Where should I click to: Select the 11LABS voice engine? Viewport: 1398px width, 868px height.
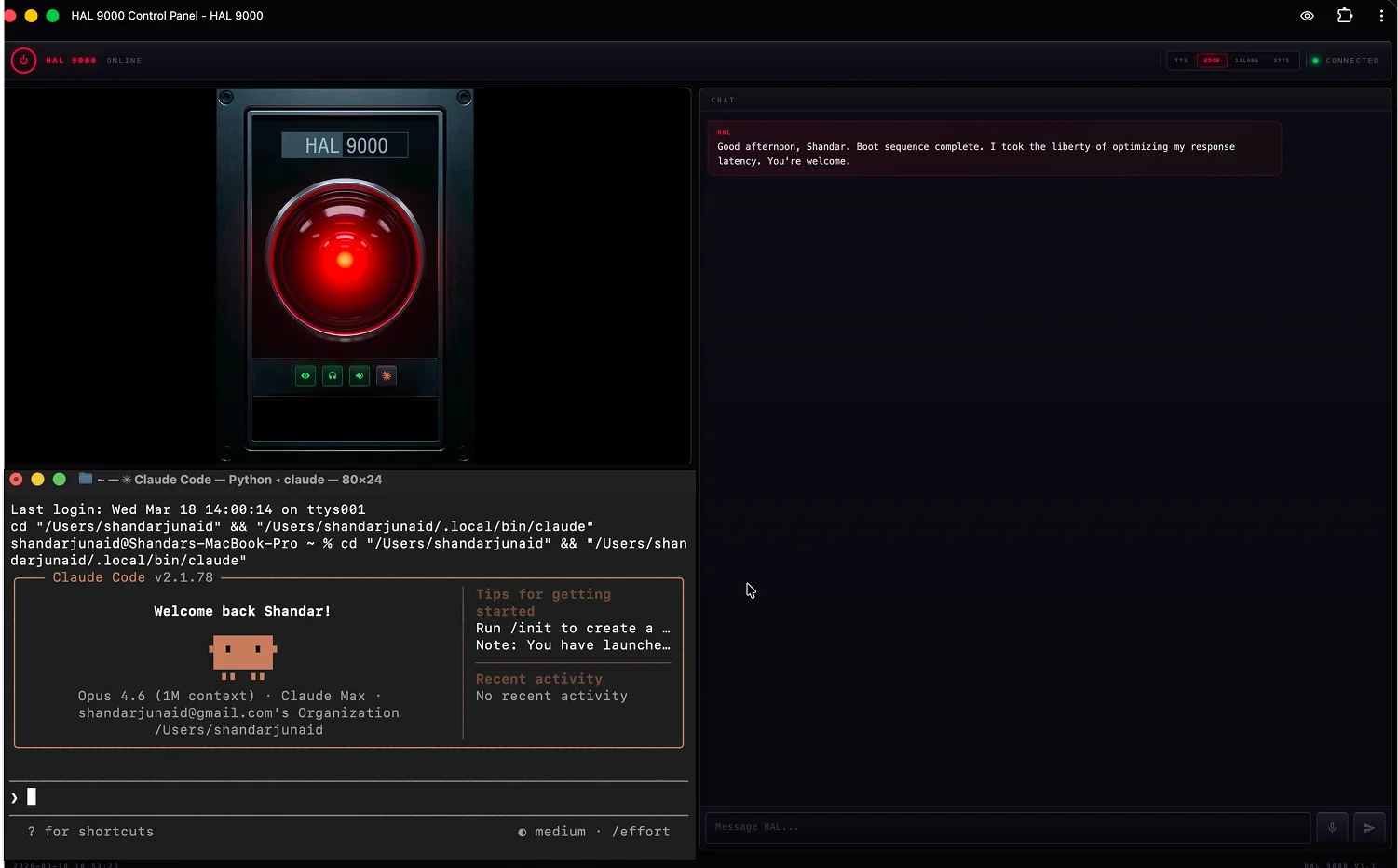1246,61
